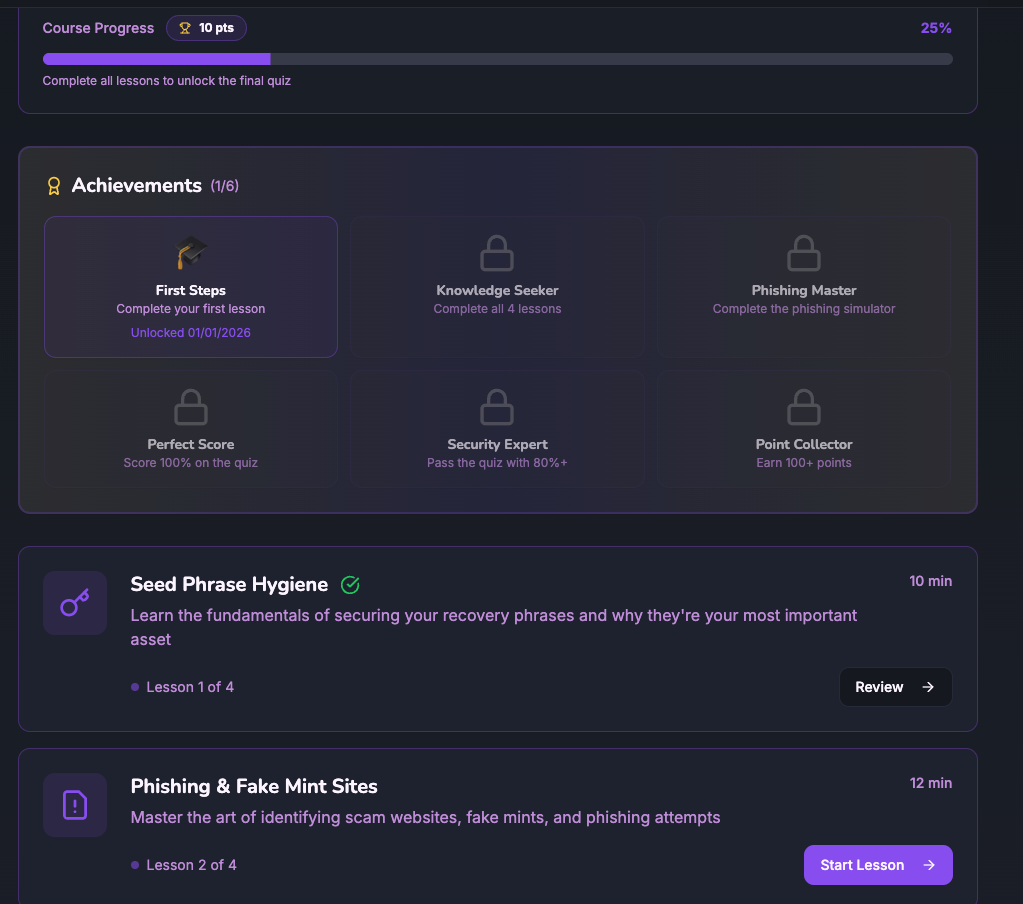Click the Phishing Master lock icon
This screenshot has width=1023, height=904.
tap(804, 253)
